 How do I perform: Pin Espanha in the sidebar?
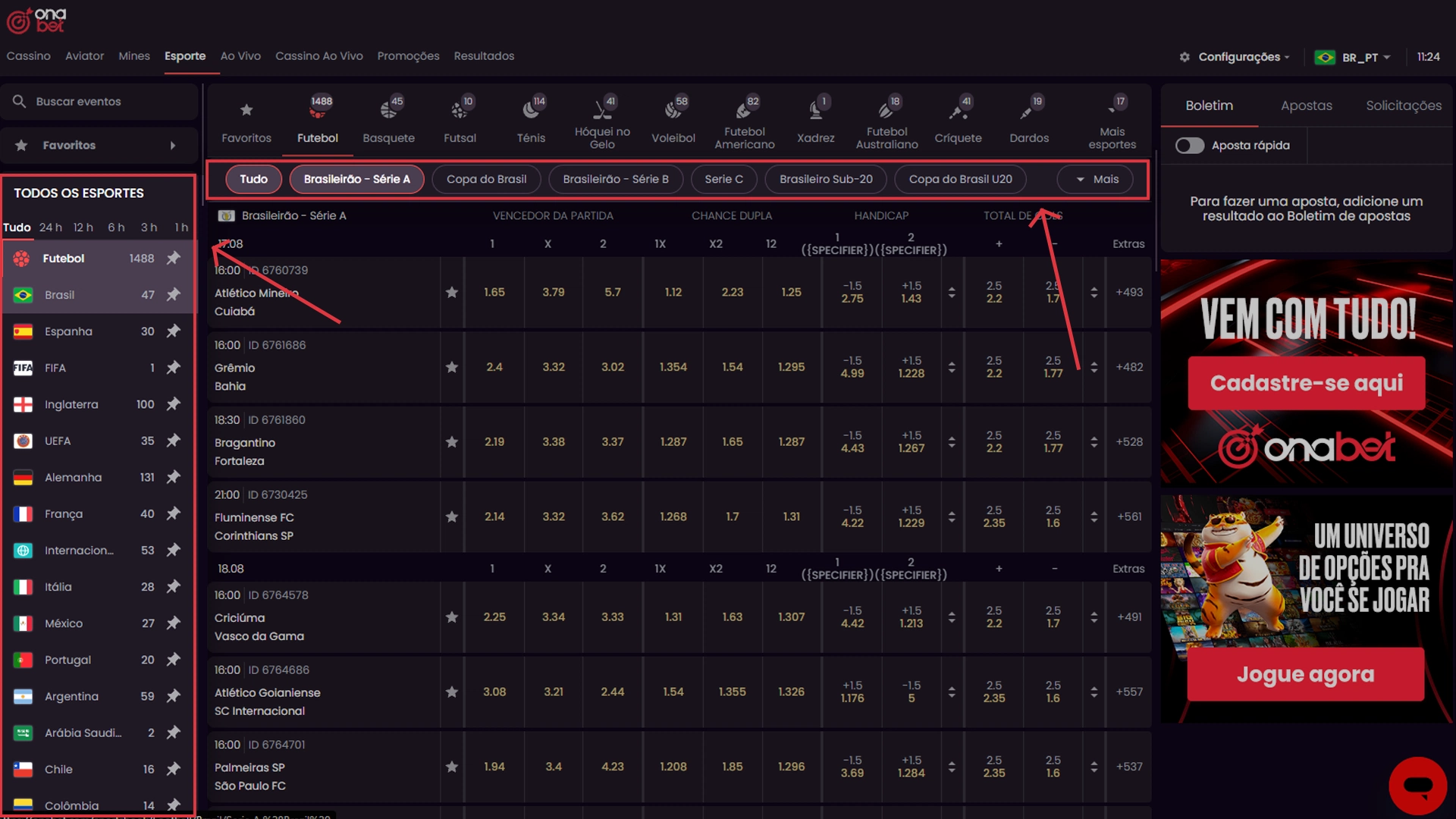174,331
